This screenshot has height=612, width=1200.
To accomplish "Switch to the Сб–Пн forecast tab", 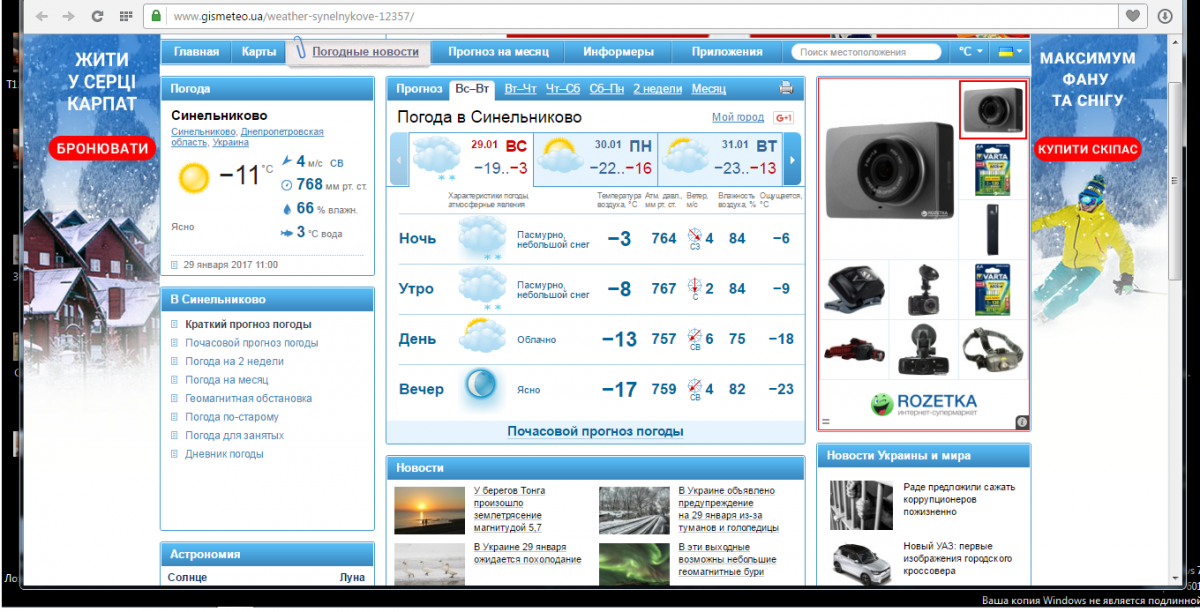I will pos(607,89).
